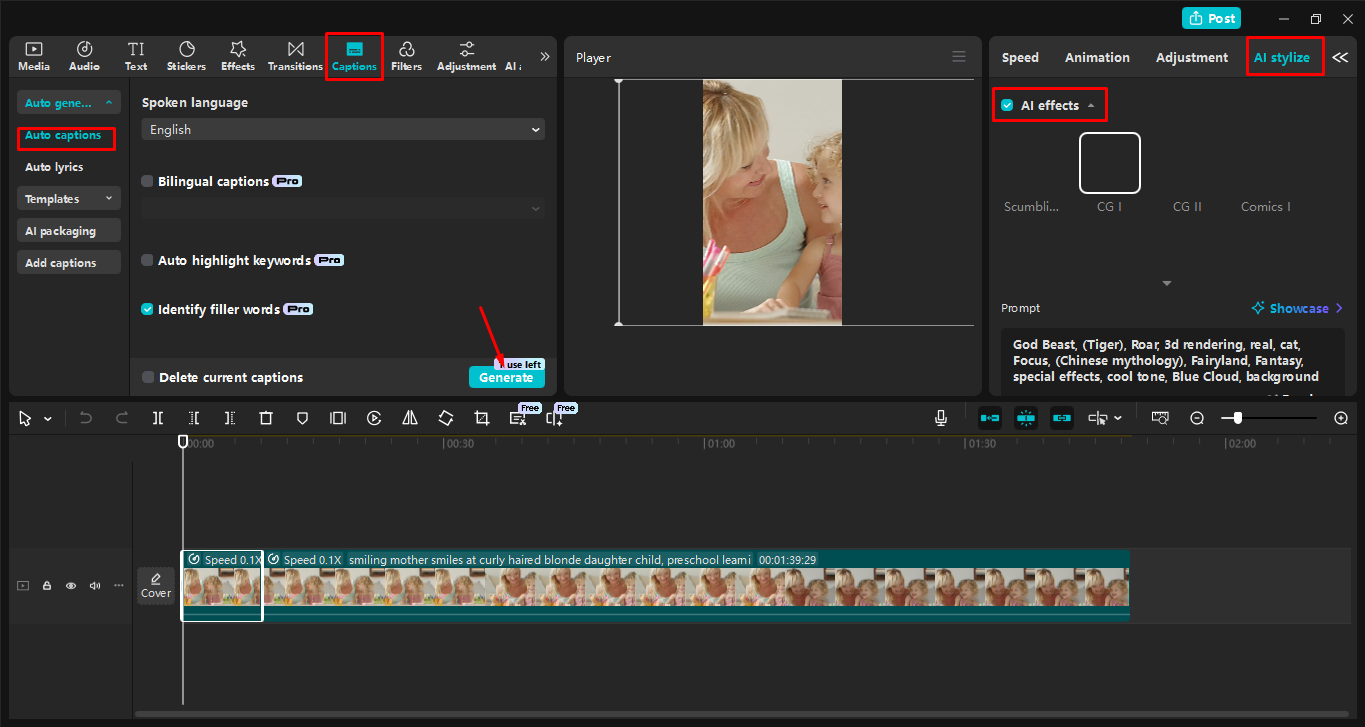
Task: Select the Crop tool in timeline toolbar
Action: [482, 418]
